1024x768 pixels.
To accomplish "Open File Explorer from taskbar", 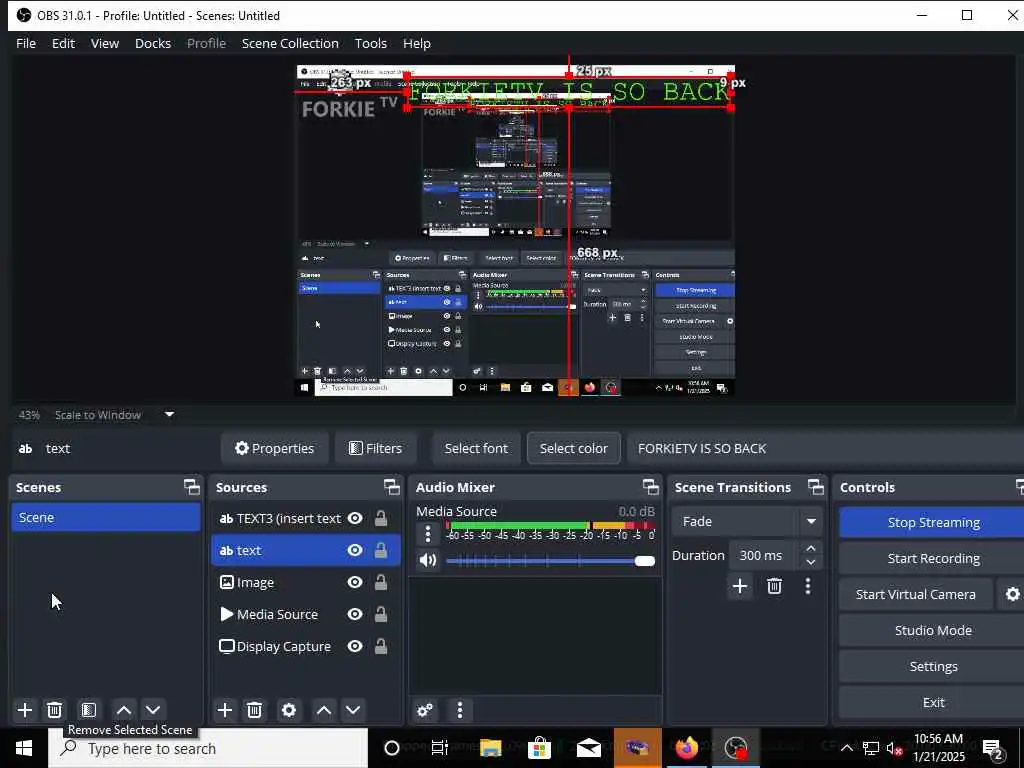I will pyautogui.click(x=490, y=748).
